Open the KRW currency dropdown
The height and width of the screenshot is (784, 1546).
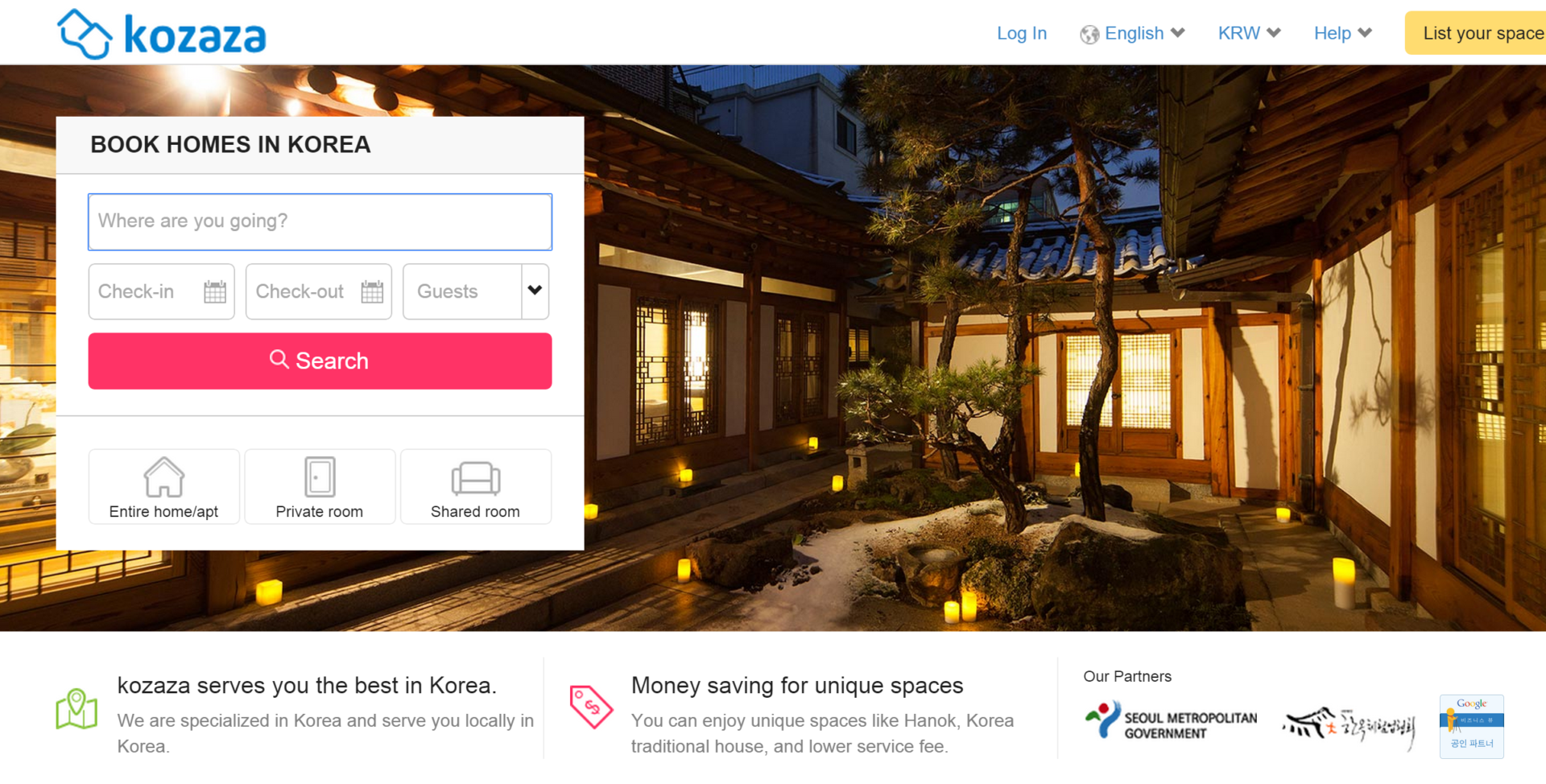[x=1249, y=34]
